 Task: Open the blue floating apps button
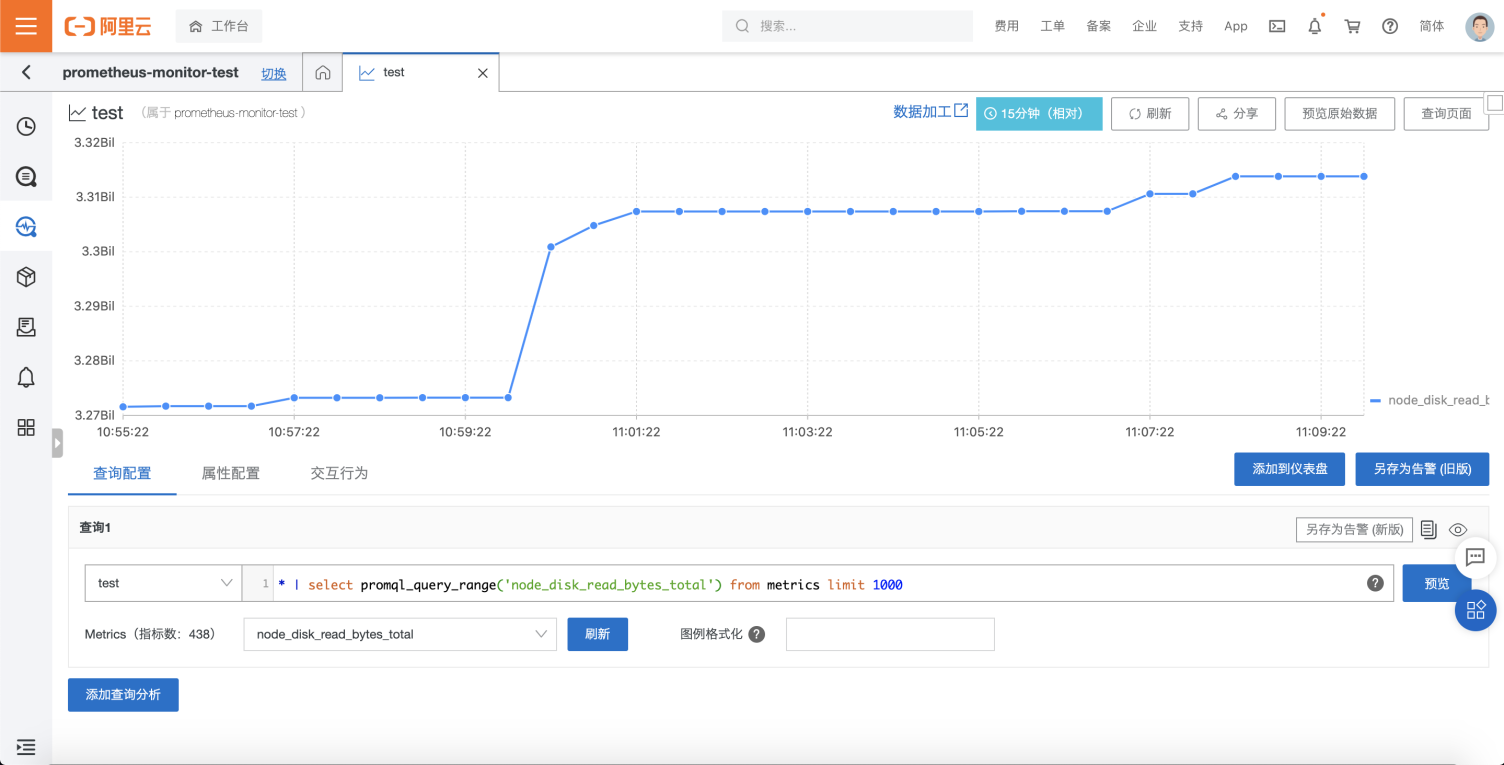coord(1475,610)
